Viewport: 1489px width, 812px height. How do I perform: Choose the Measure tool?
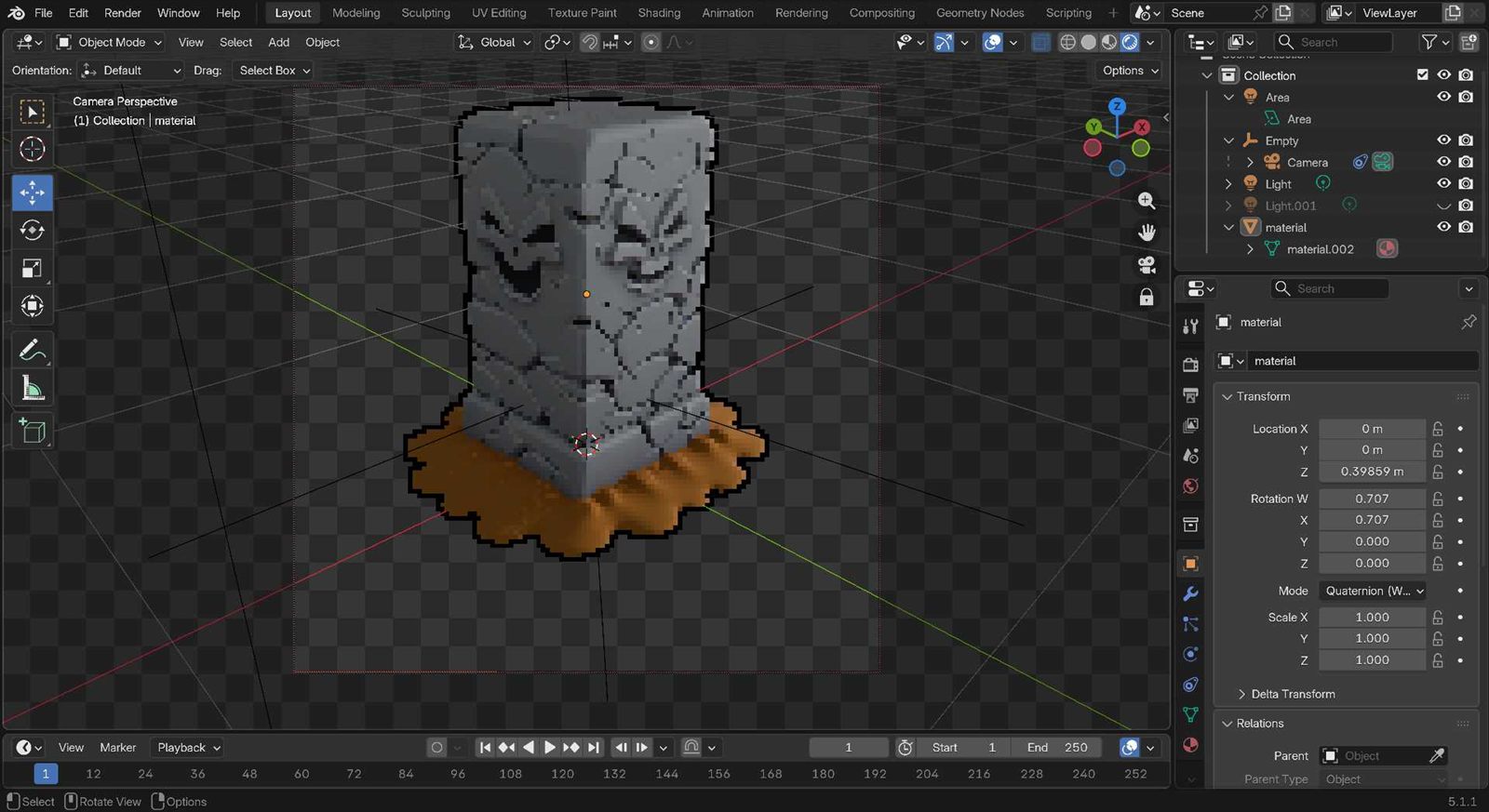coord(33,389)
